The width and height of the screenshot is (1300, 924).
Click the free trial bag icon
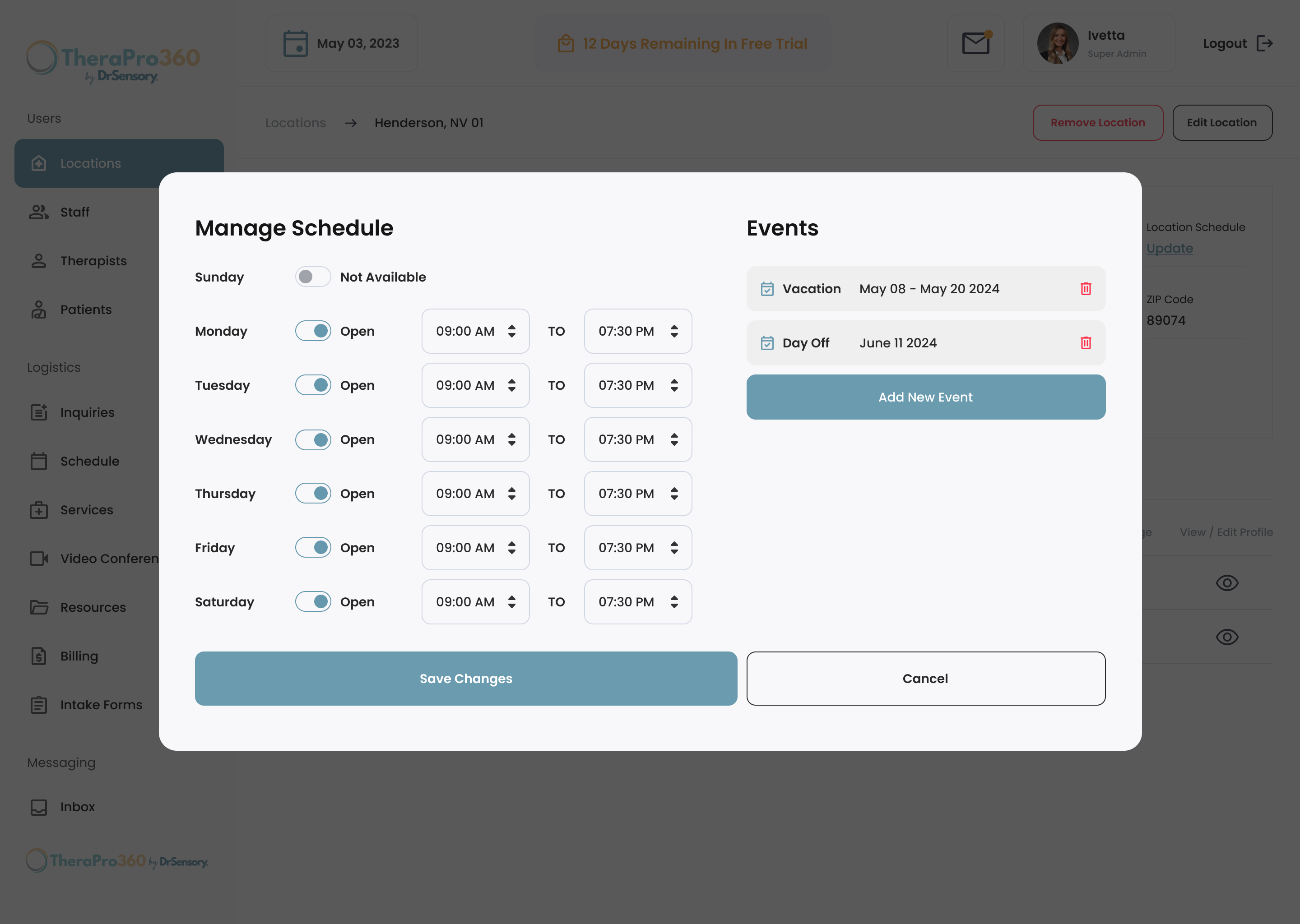pyautogui.click(x=566, y=43)
